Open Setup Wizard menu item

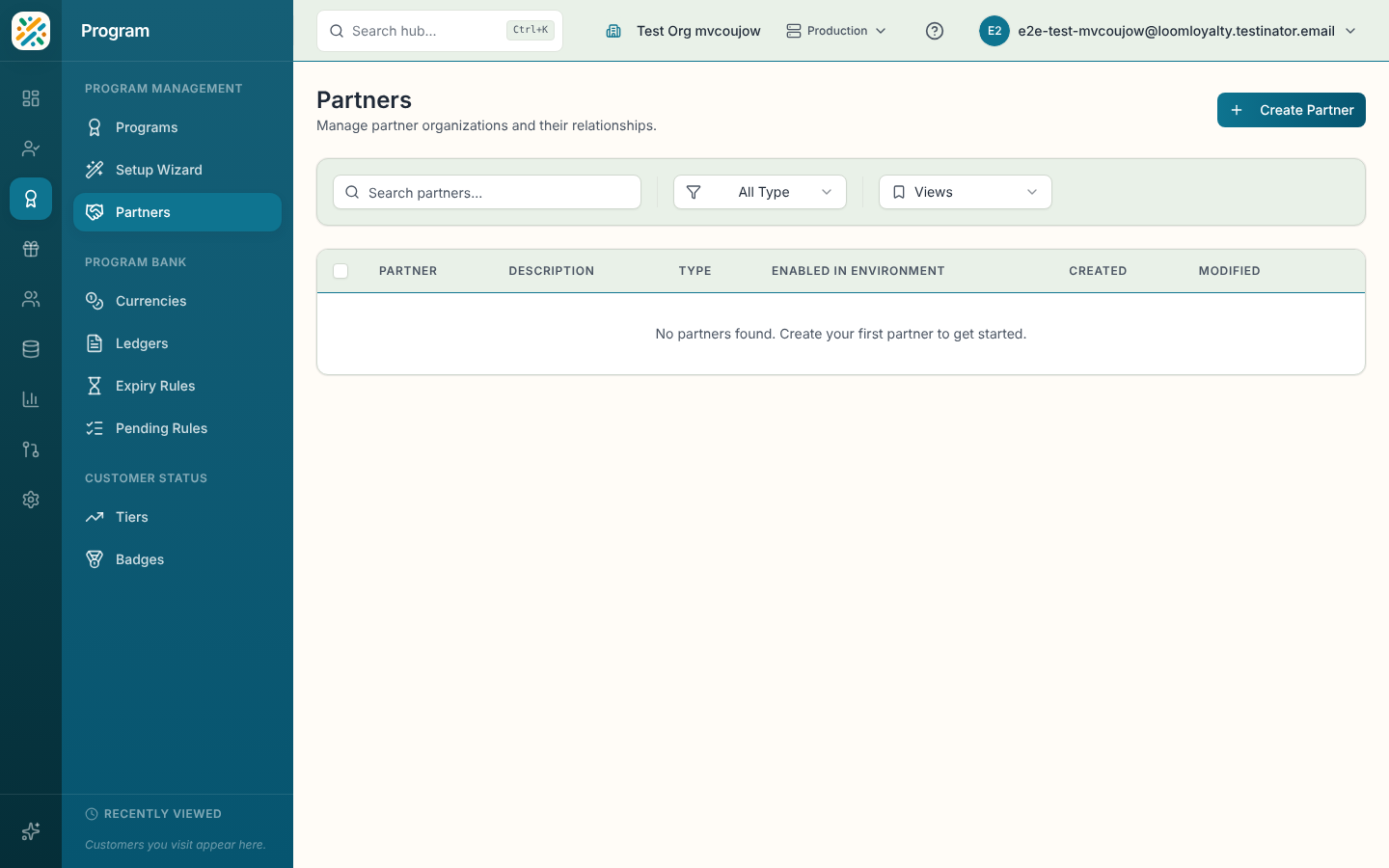[177, 170]
